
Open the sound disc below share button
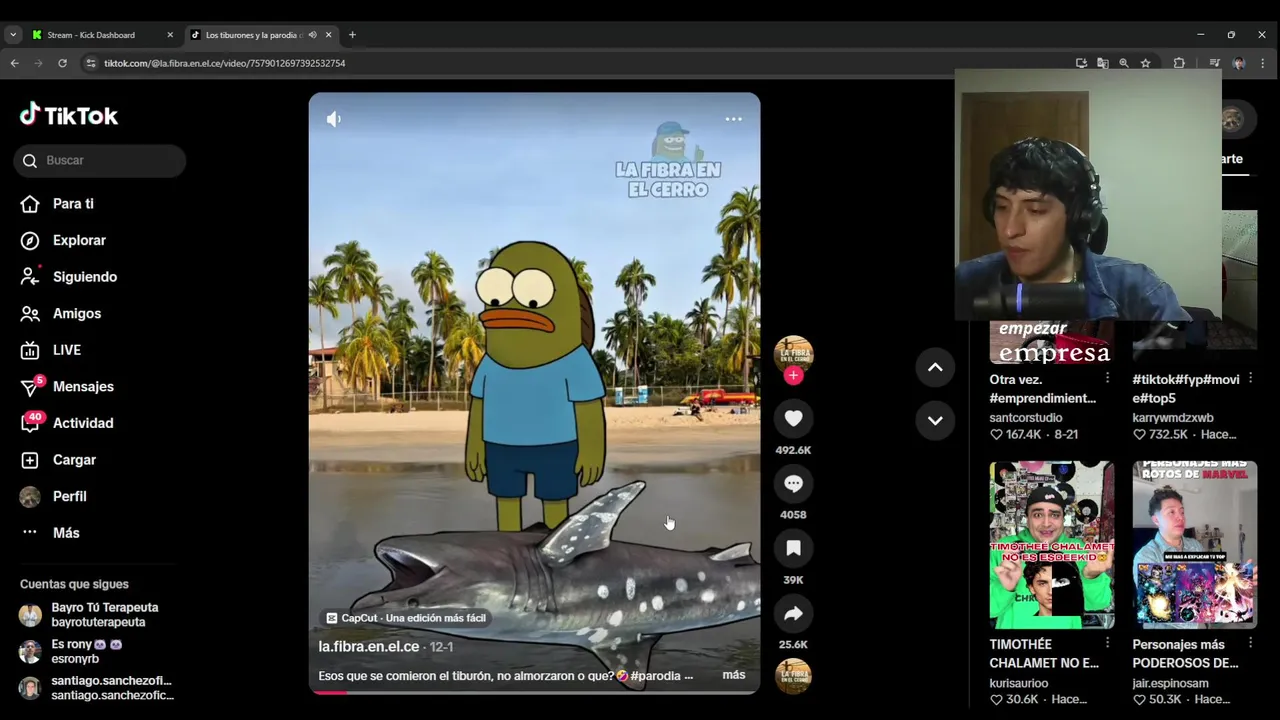pos(793,676)
